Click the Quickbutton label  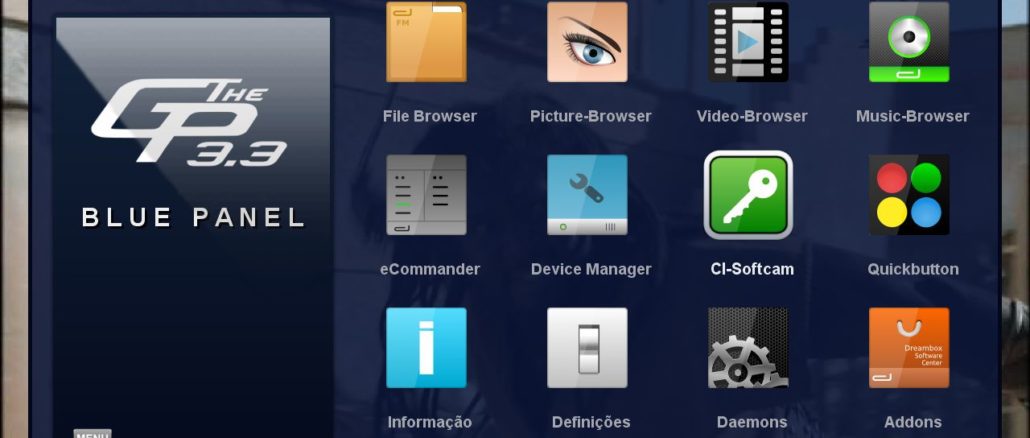click(x=913, y=269)
